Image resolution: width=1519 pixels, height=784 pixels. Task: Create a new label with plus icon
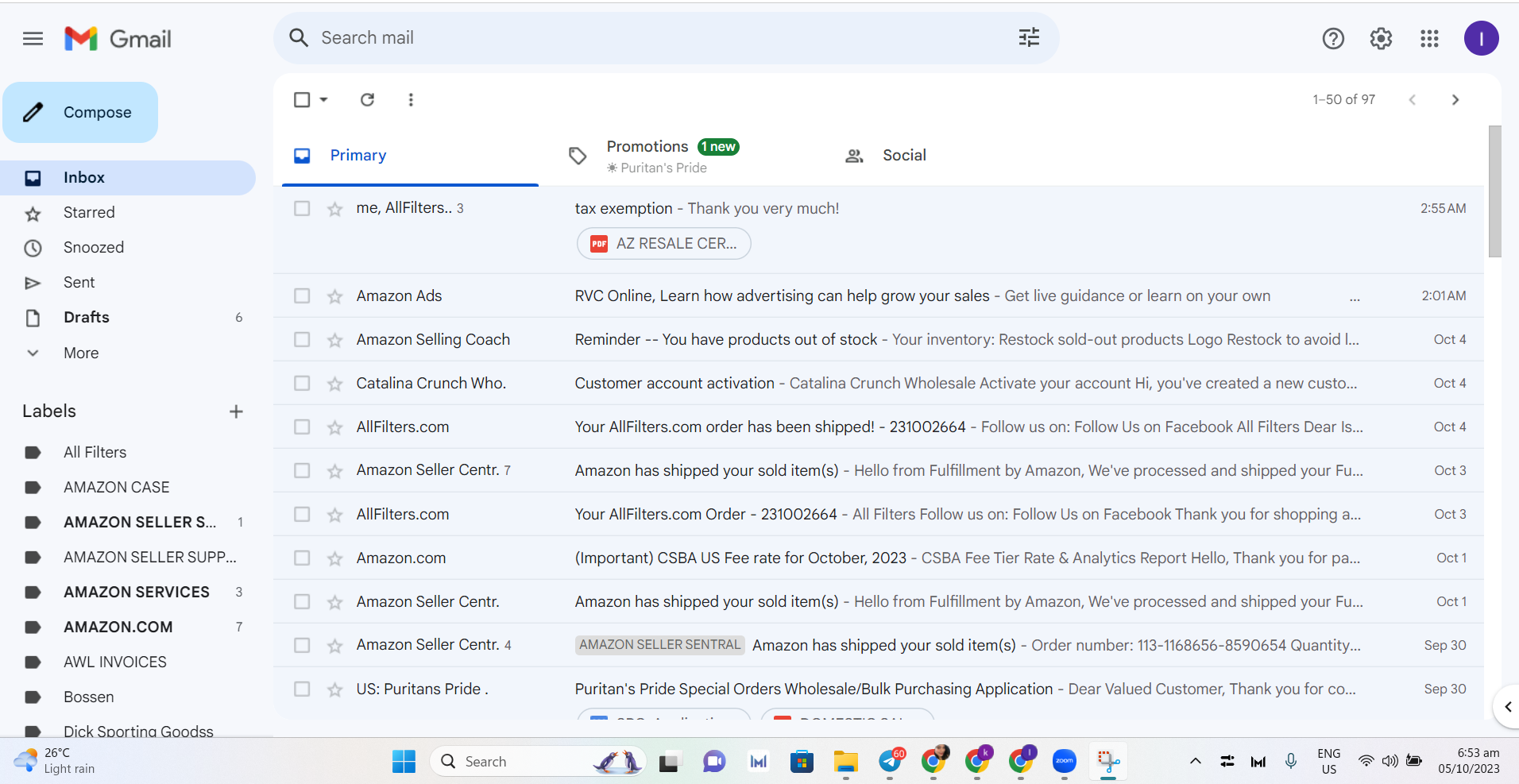click(236, 411)
